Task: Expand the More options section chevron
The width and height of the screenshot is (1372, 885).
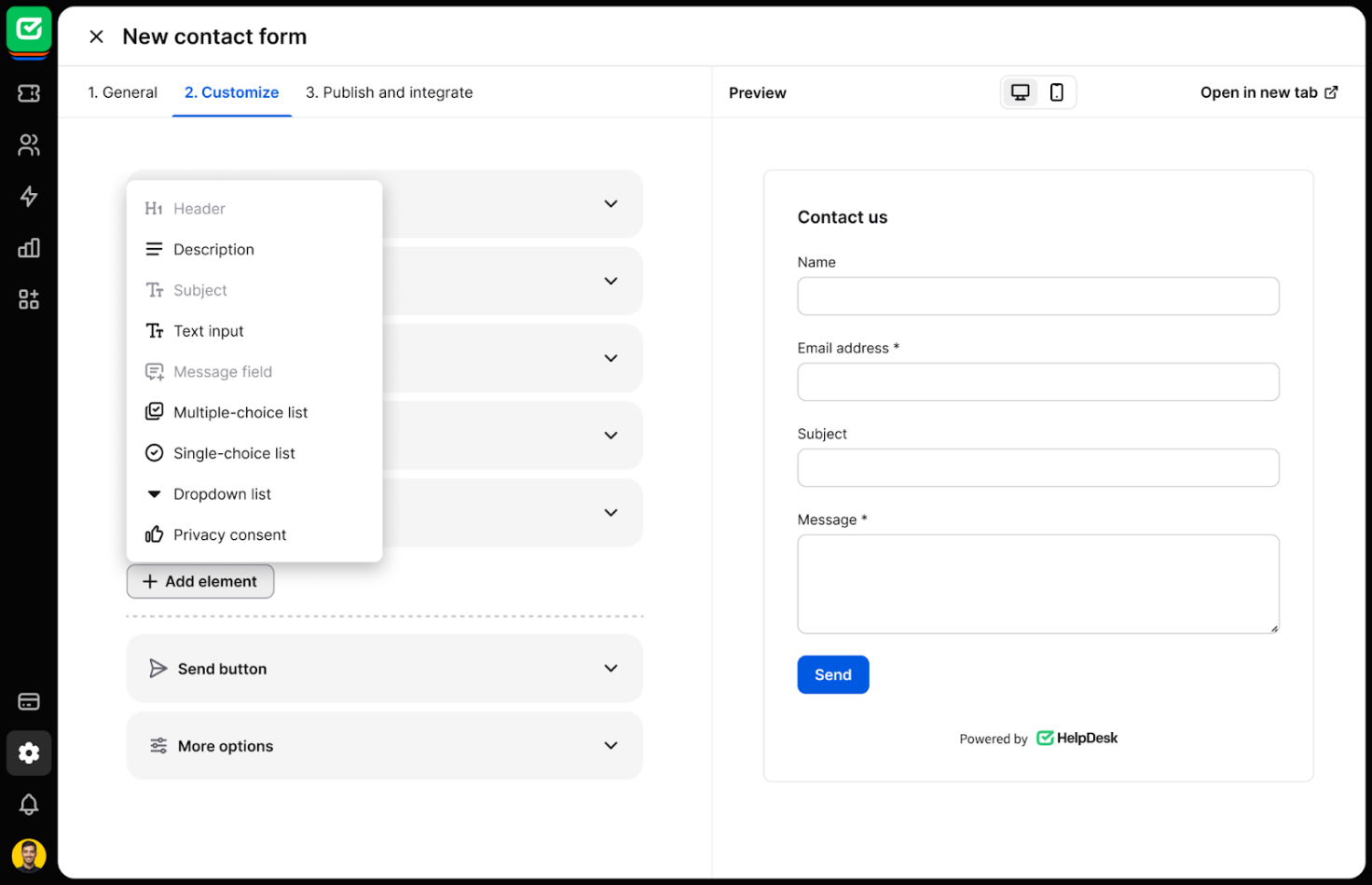Action: coord(611,746)
